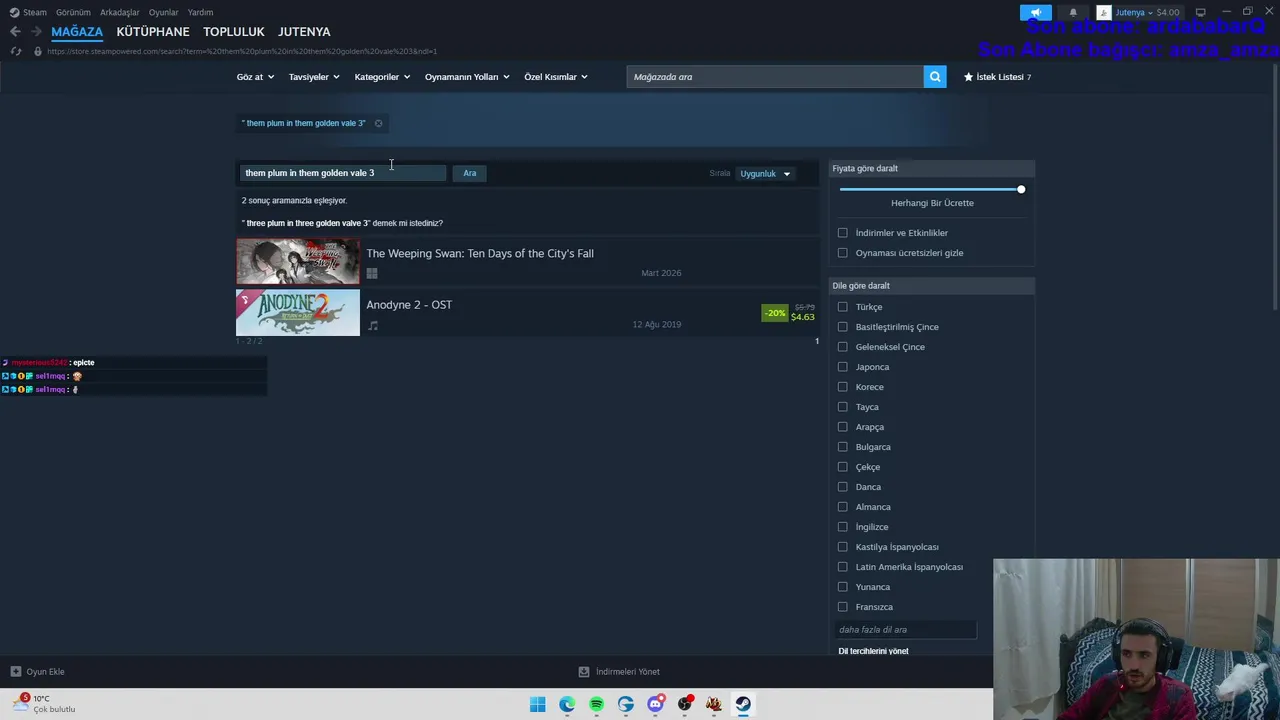Expand the Özel Kısımlar dropdown
This screenshot has height=720, width=1280.
pyautogui.click(x=556, y=77)
